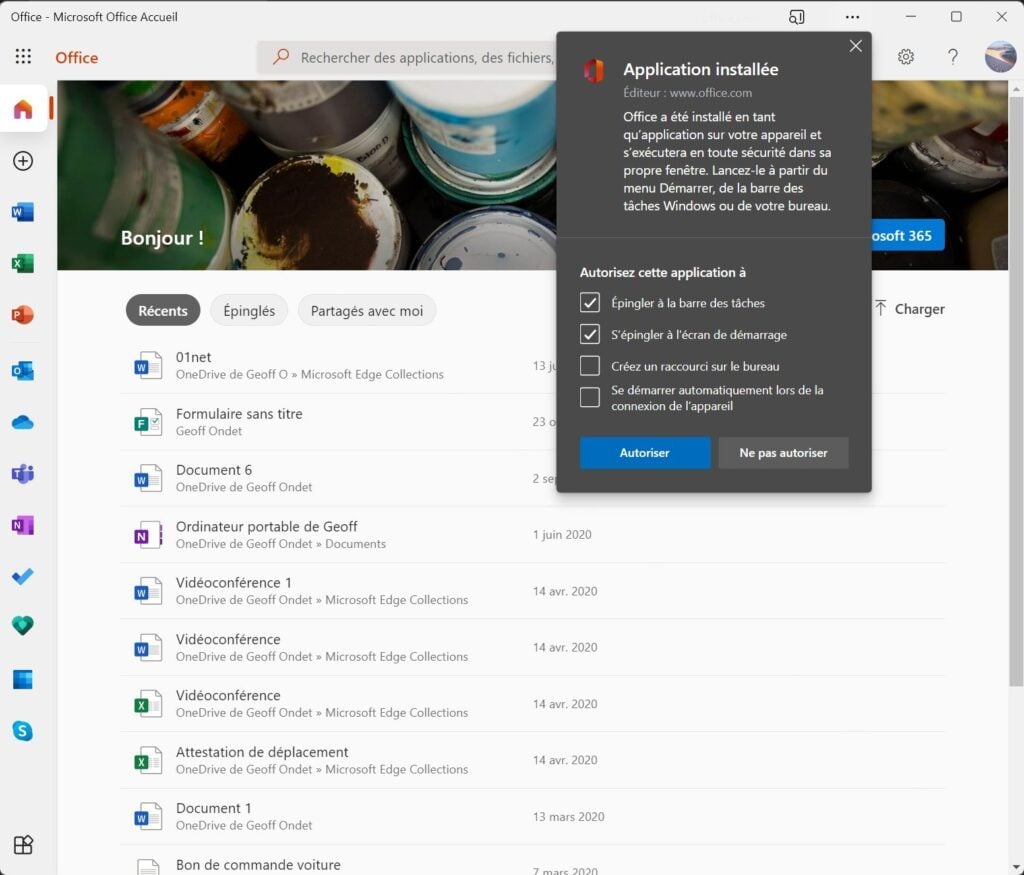This screenshot has height=875, width=1024.
Task: Open Excel from the sidebar
Action: point(23,263)
